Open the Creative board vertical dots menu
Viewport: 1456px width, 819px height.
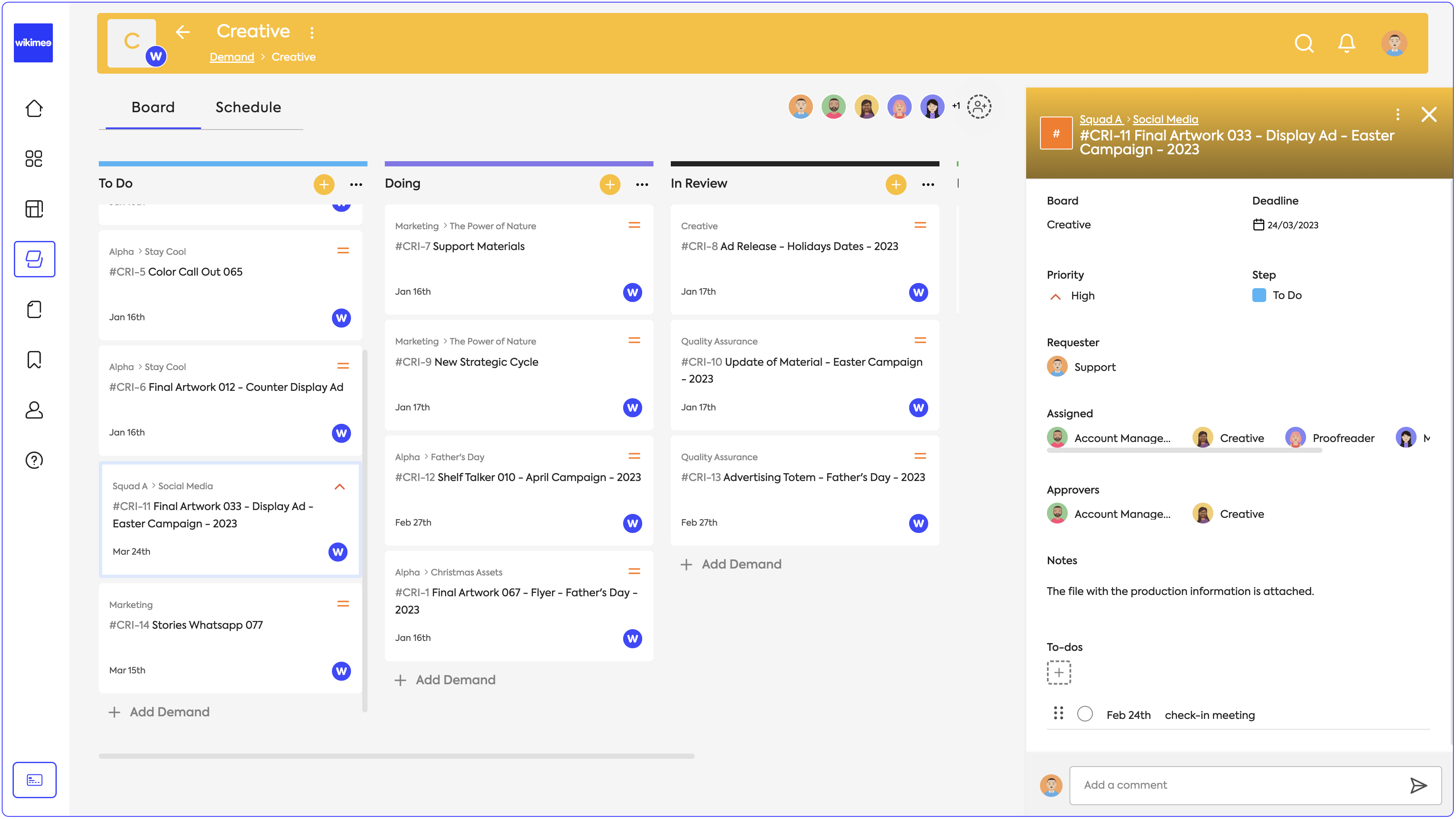click(312, 32)
